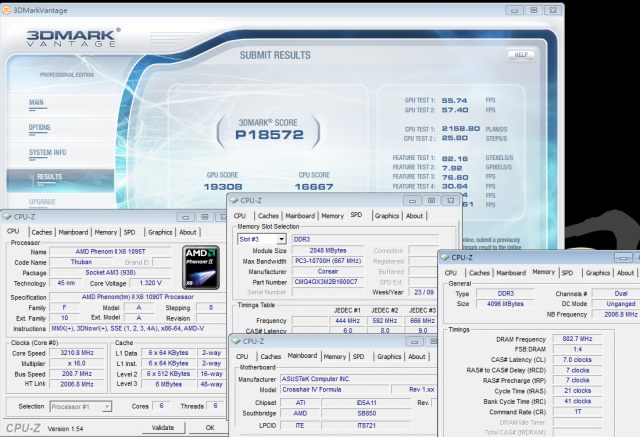Select CPU tab in CPU-Z SPD window
Image resolution: width=640 pixels, height=437 pixels.
click(x=240, y=216)
